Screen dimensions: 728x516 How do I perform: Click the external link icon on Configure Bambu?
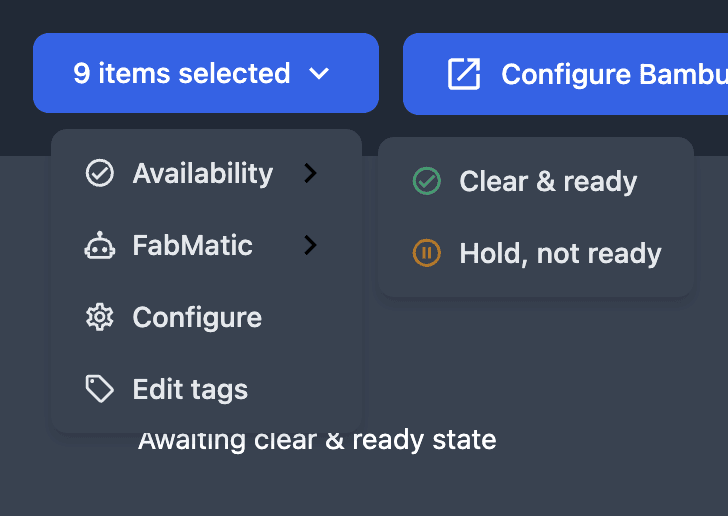(x=464, y=74)
